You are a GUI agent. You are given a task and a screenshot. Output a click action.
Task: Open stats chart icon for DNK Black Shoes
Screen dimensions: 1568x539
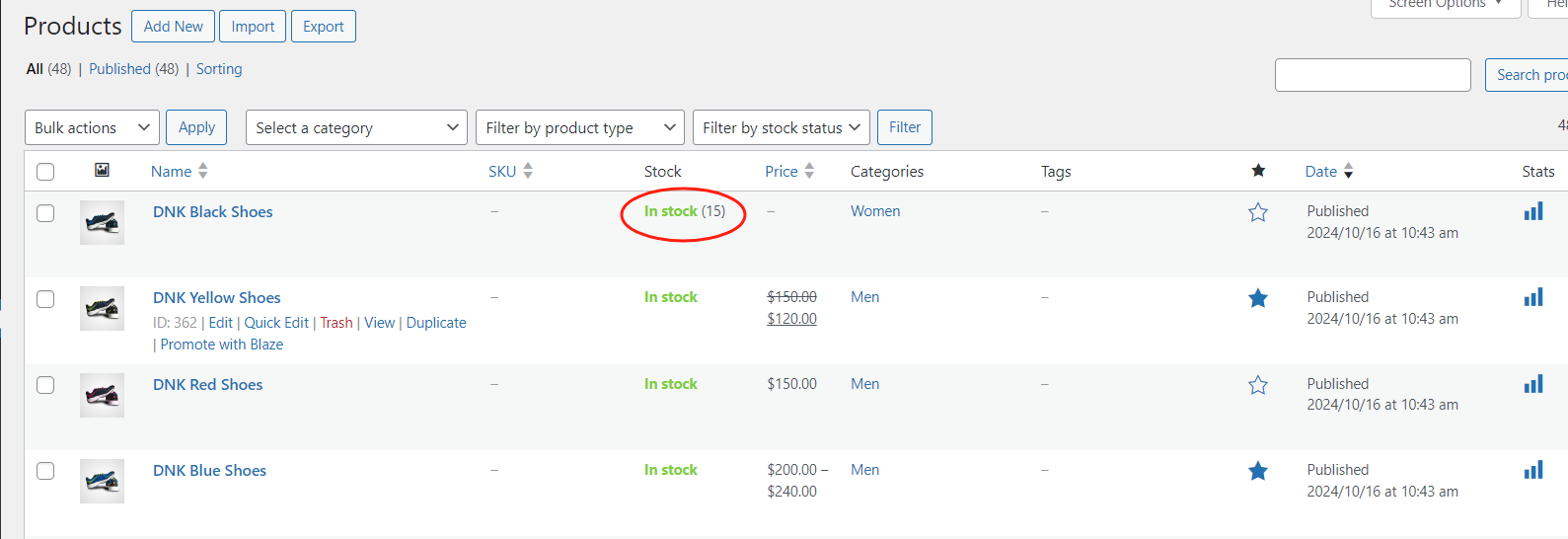click(1532, 211)
